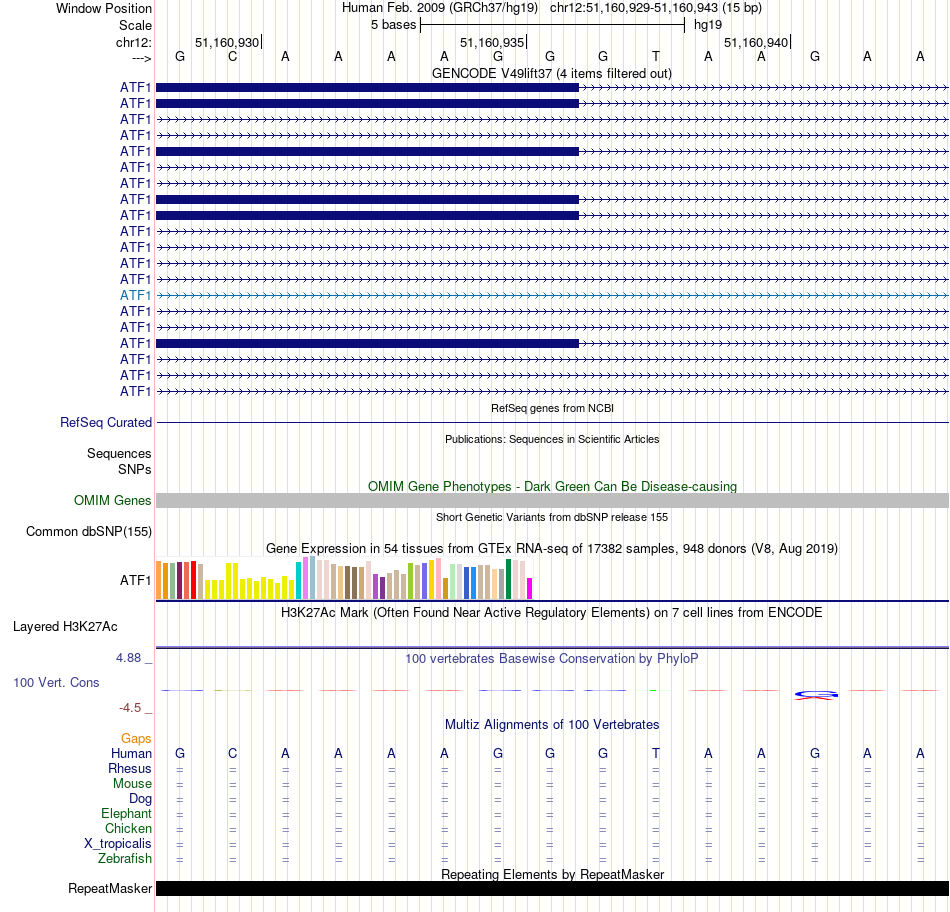Click the RefSeq Curated track label
950x912 pixels.
105,422
